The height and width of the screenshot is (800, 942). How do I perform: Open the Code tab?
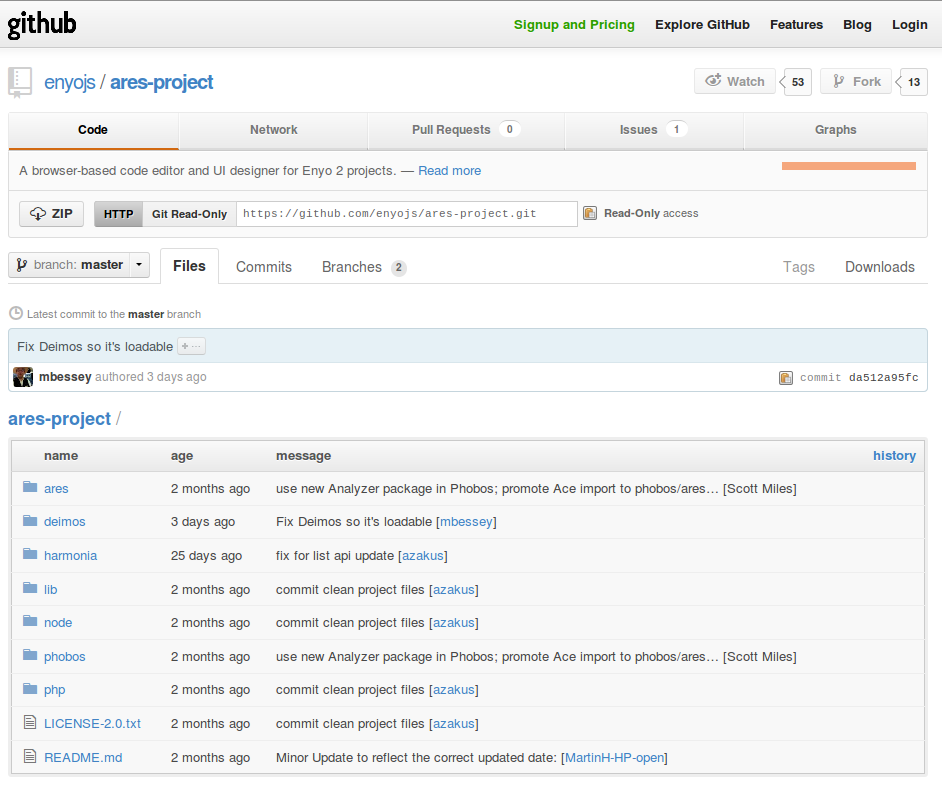(93, 130)
